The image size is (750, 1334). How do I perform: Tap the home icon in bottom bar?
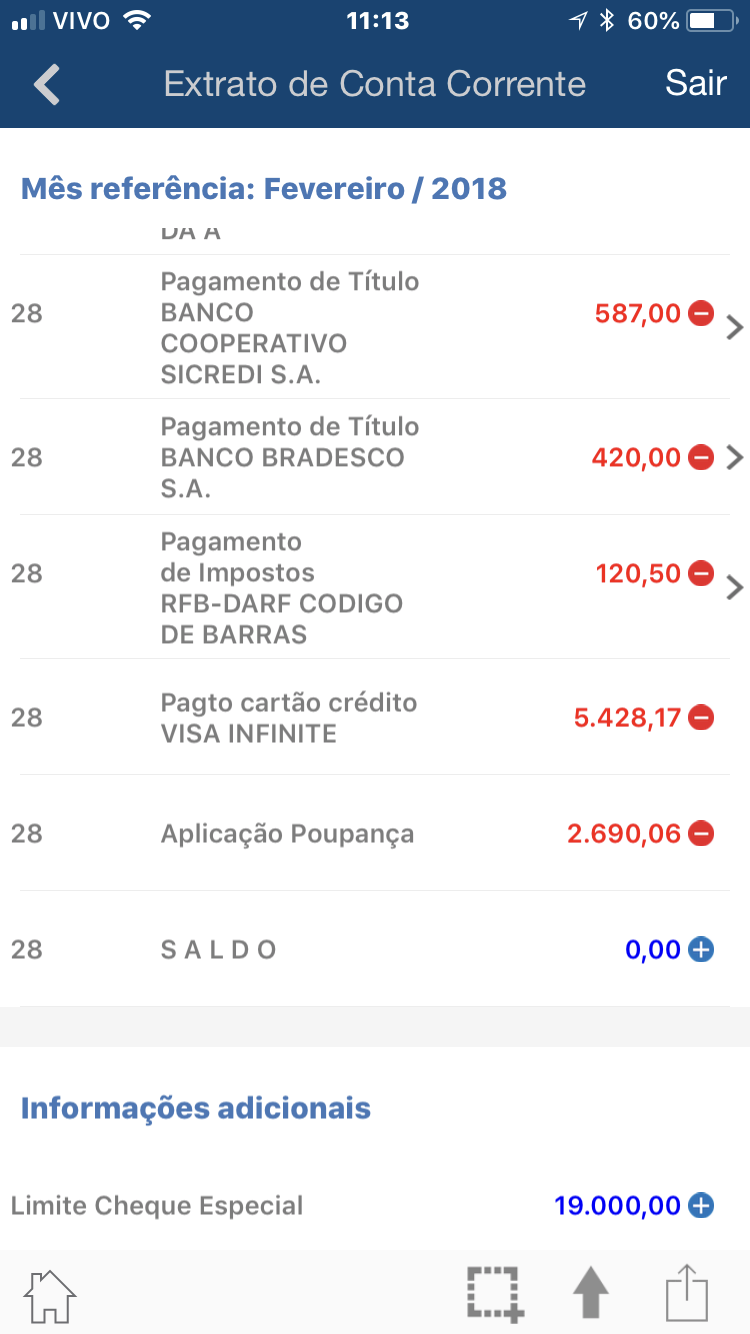(50, 1295)
